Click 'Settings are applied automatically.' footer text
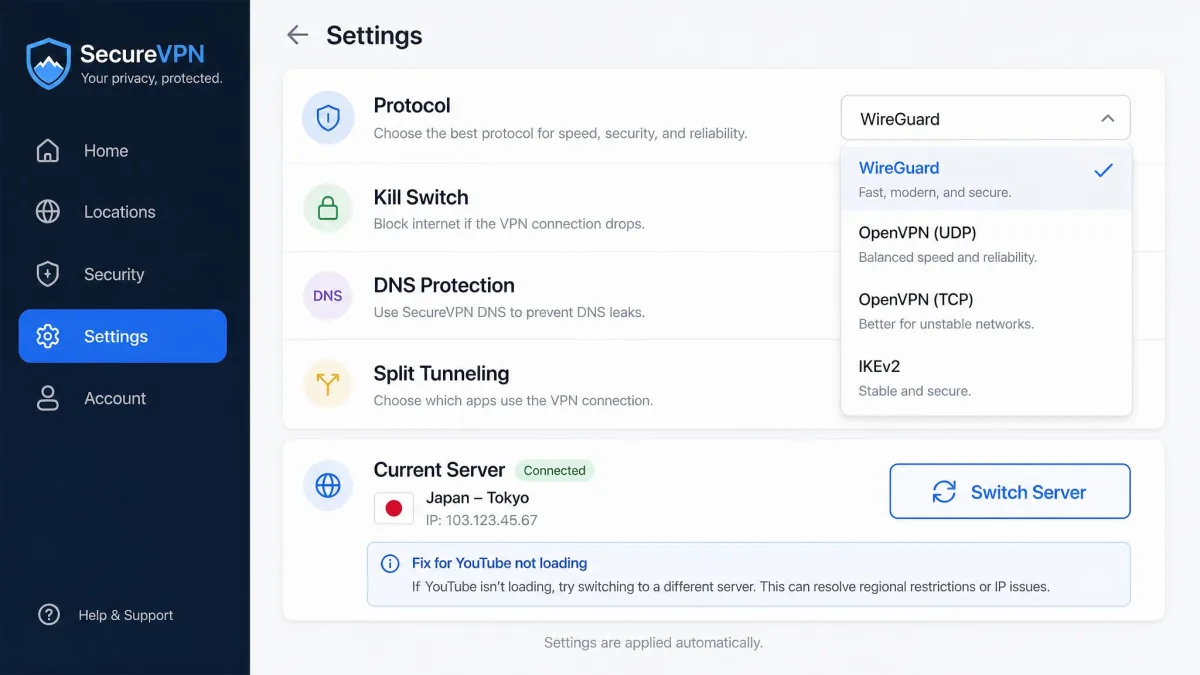The height and width of the screenshot is (675, 1200). click(x=653, y=642)
